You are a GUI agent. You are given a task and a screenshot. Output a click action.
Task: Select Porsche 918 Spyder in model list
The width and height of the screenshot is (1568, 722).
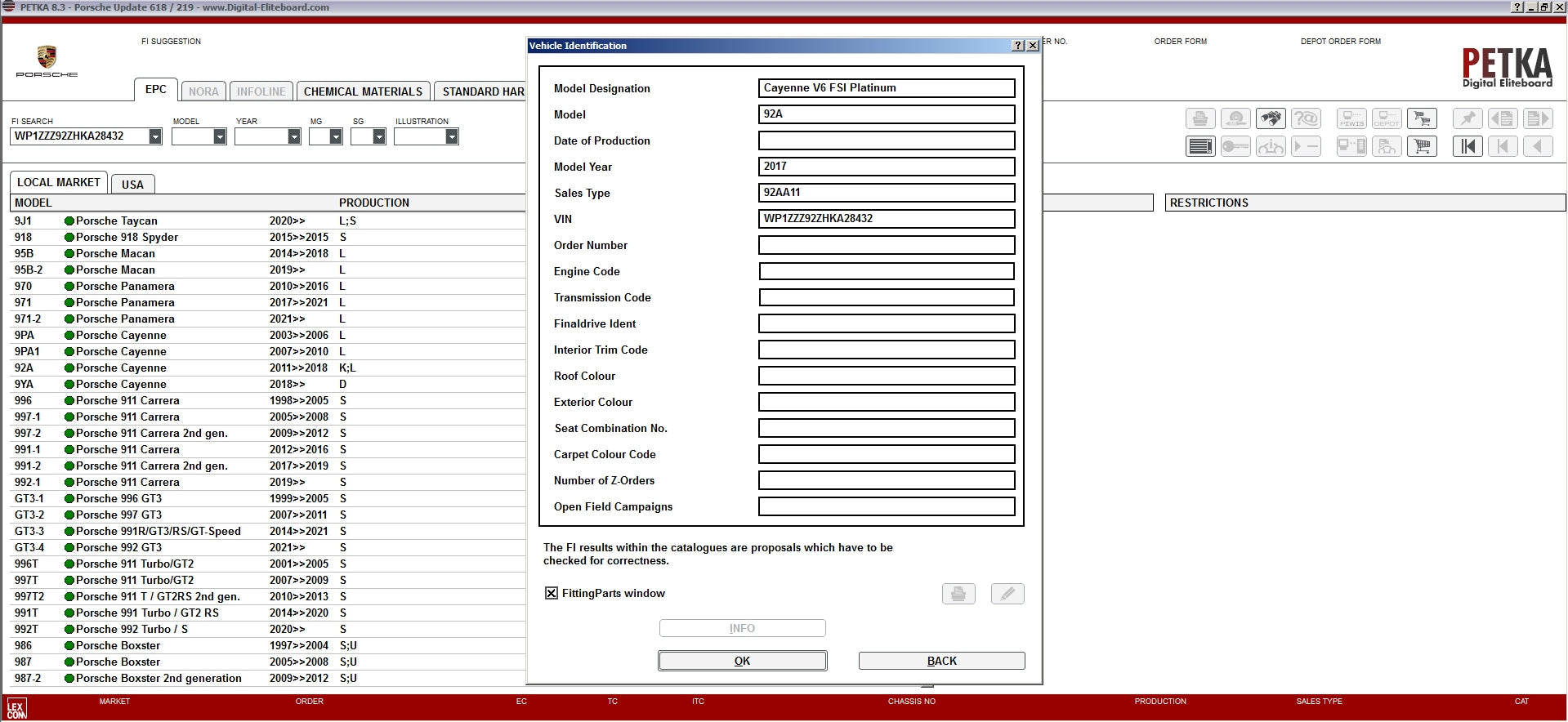click(127, 237)
